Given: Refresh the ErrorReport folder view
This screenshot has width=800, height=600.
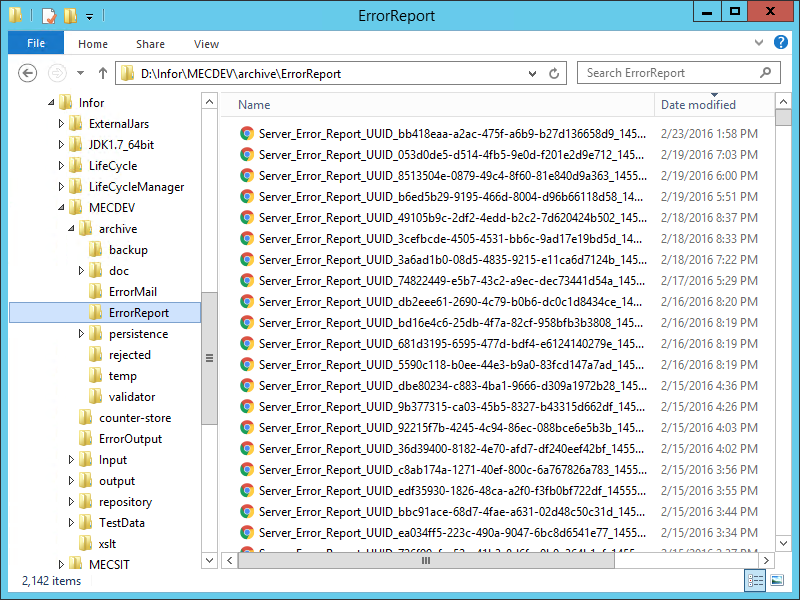Looking at the screenshot, I should click(555, 73).
